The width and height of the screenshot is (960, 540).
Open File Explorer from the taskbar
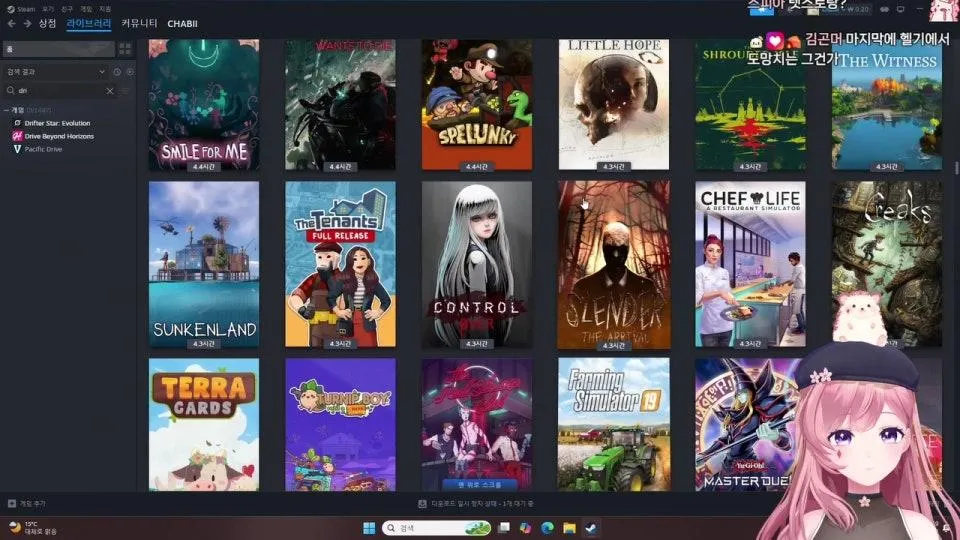pyautogui.click(x=569, y=528)
